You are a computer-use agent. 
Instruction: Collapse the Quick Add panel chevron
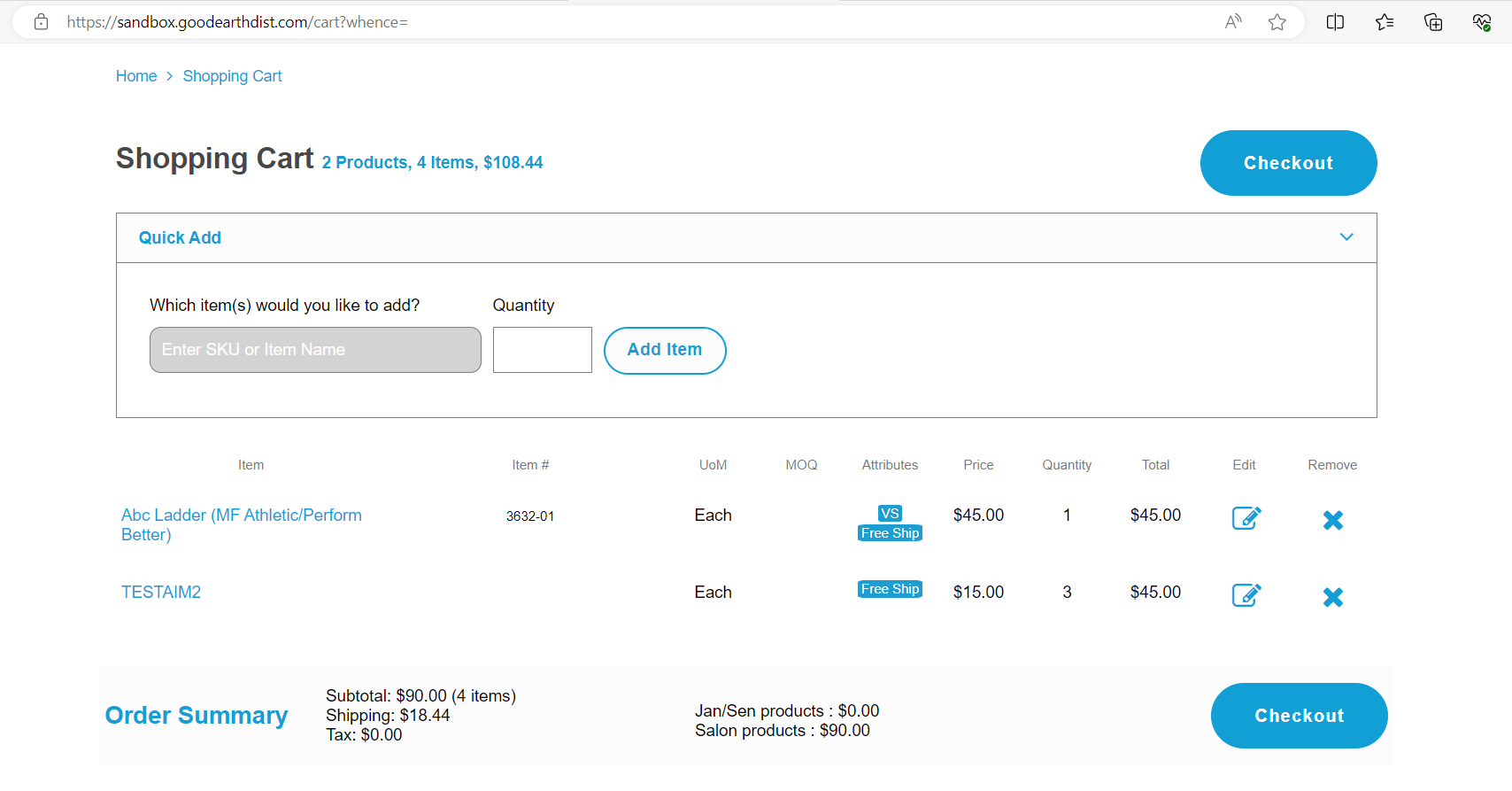(x=1346, y=237)
